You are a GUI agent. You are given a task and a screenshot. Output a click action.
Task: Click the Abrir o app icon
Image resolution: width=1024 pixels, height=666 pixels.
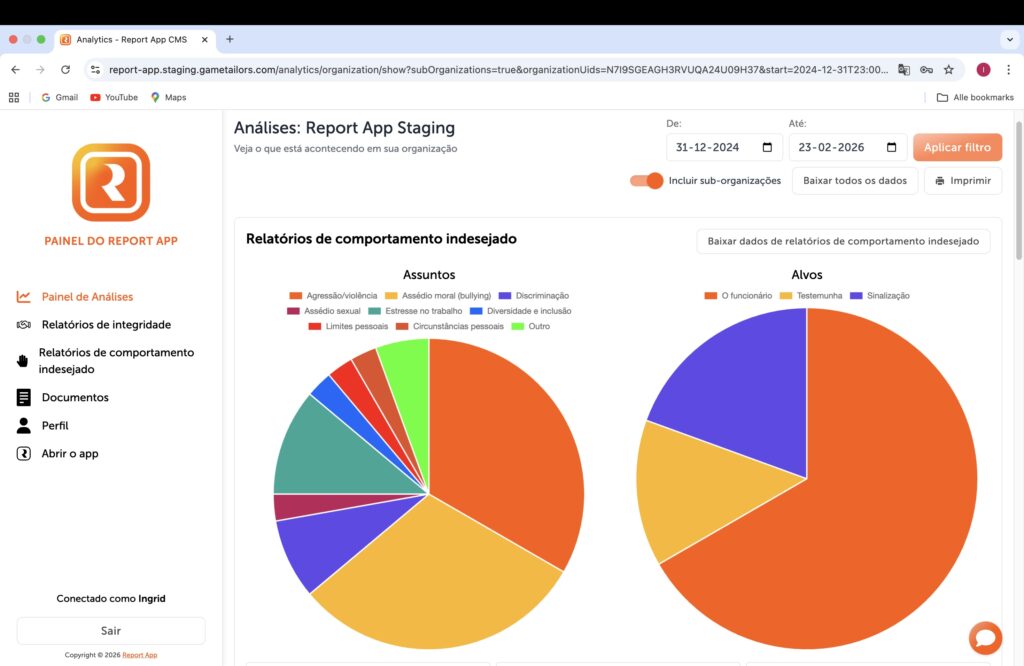click(x=24, y=453)
